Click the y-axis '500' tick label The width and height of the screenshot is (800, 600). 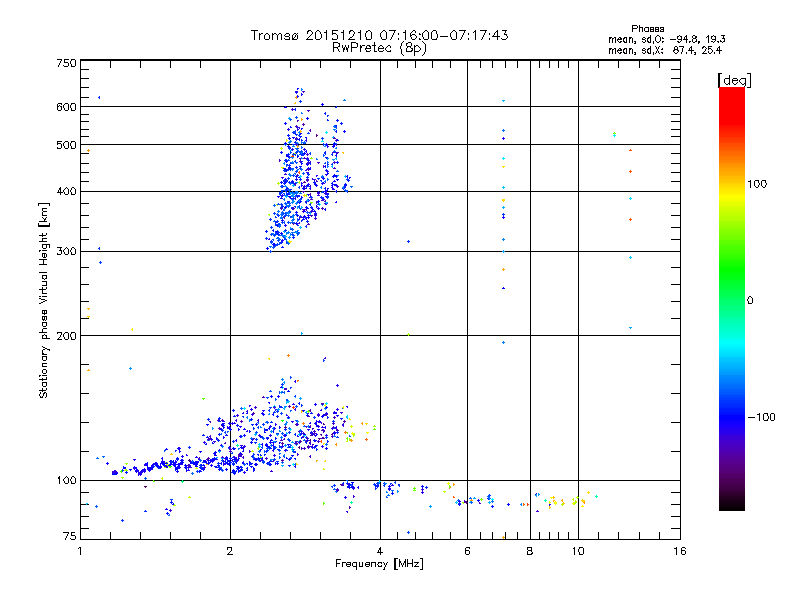point(67,145)
